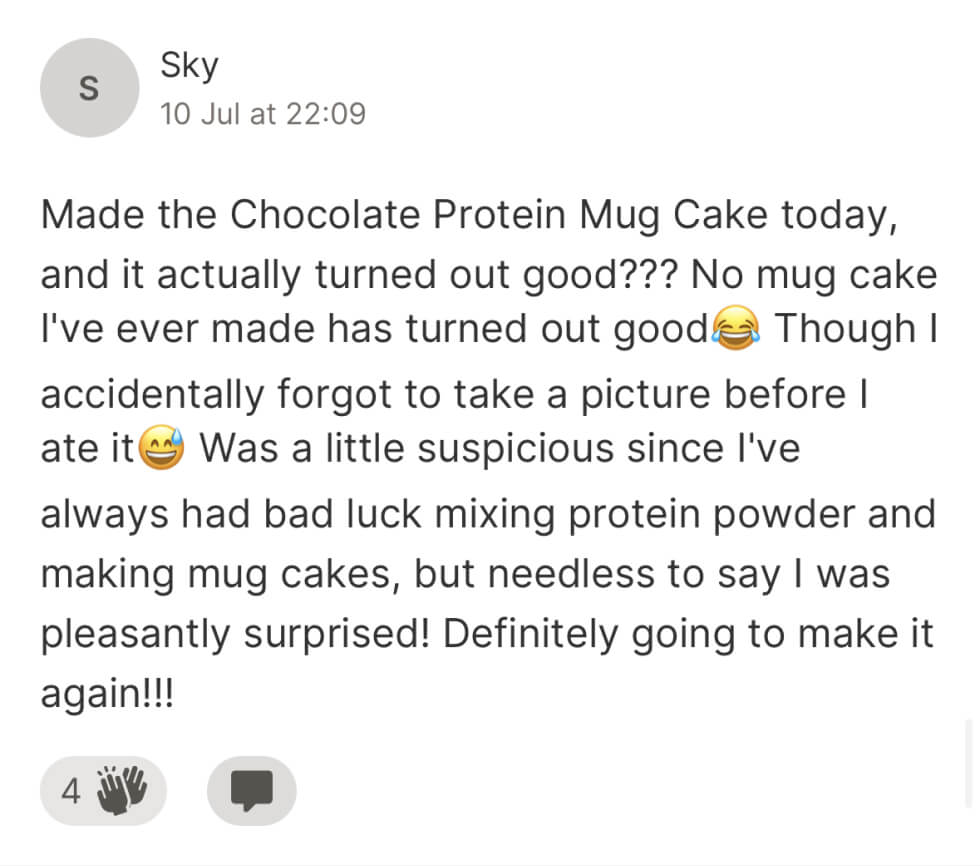
Task: Click the clap count number "4"
Action: coord(70,791)
